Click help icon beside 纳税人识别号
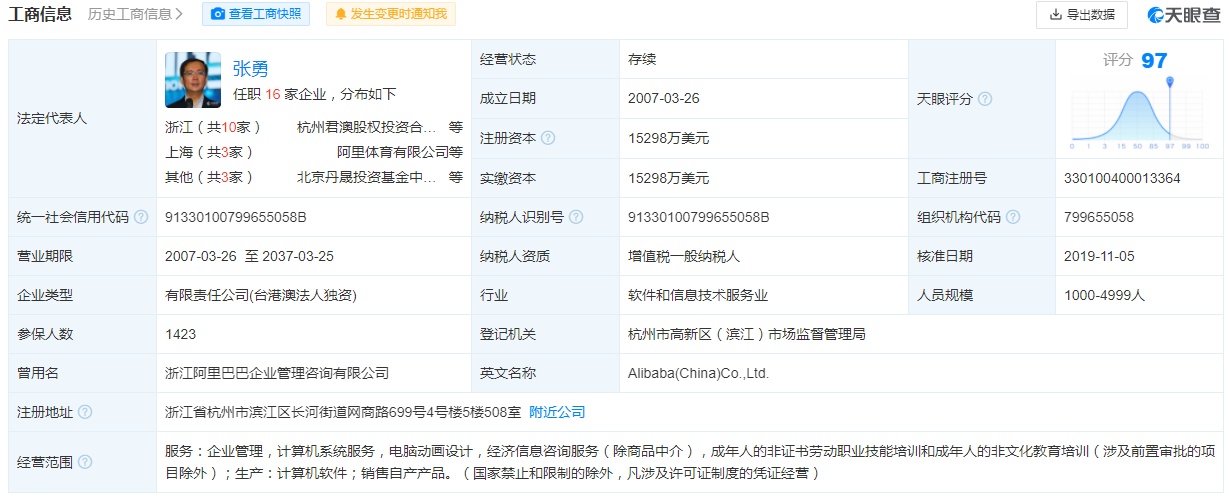Image resolution: width=1229 pixels, height=498 pixels. (x=576, y=217)
